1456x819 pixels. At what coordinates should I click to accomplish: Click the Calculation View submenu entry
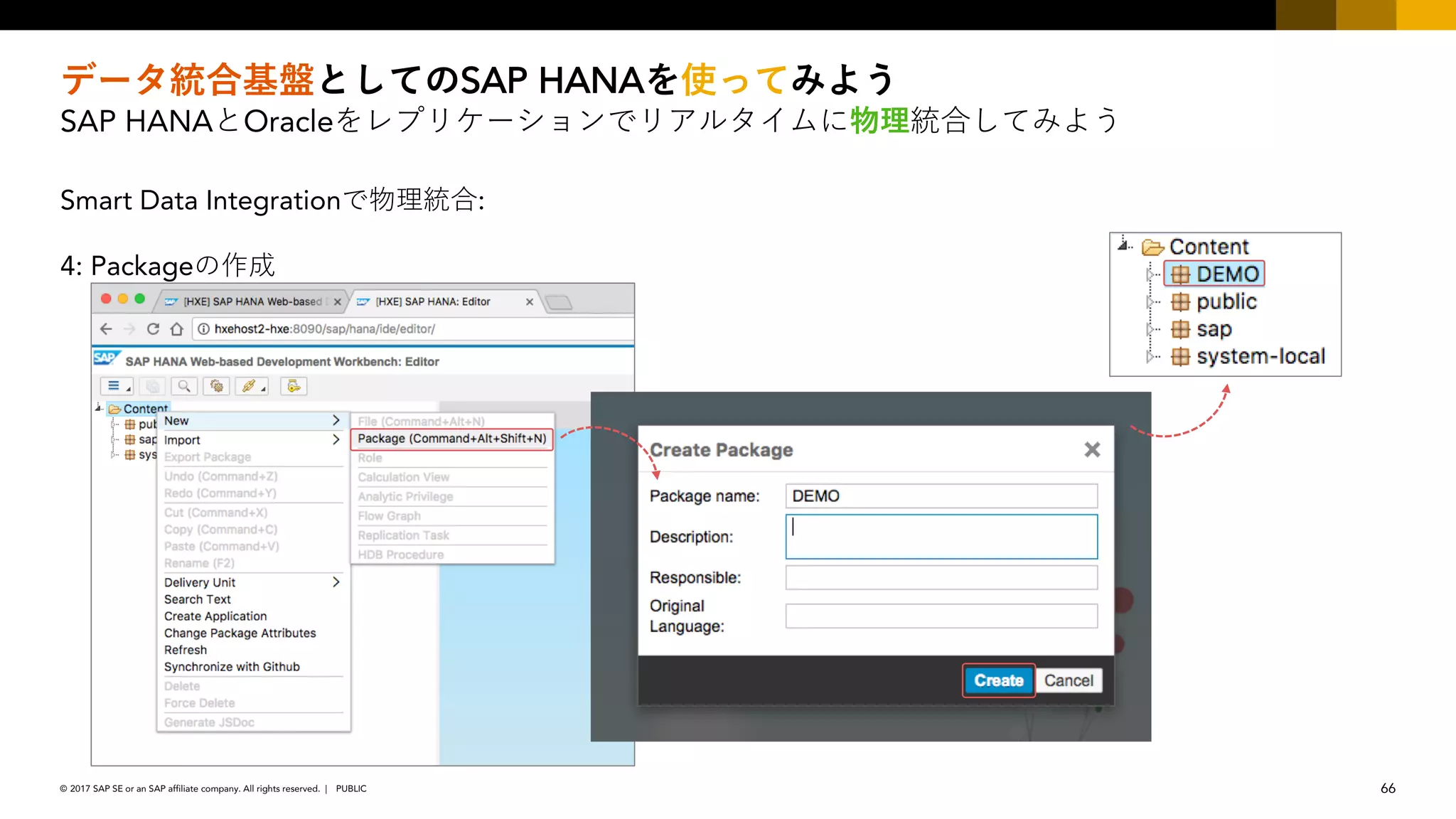point(404,477)
